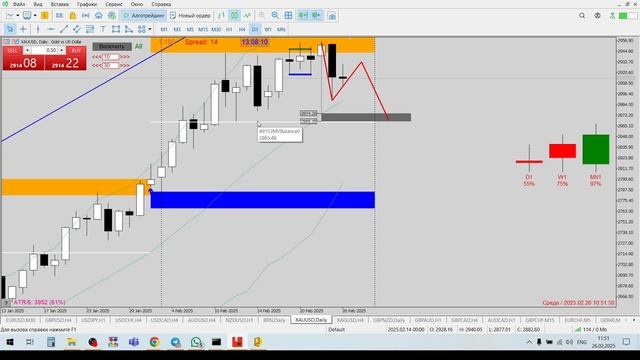
Task: Click the >>> arrows beside value 10
Action: (125, 57)
